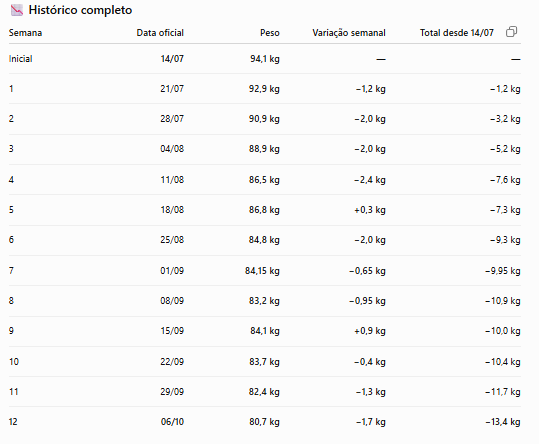
Task: Select the 86,5 kg weight value
Action: pyautogui.click(x=264, y=180)
